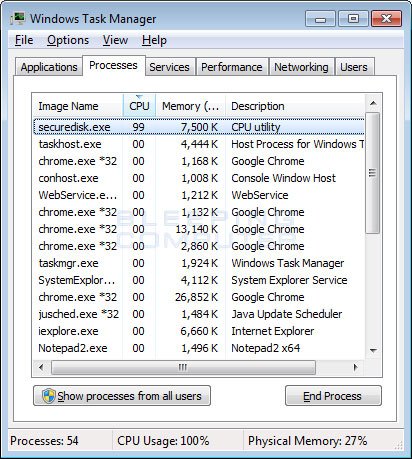This screenshot has height=459, width=412.
Task: Click the vertical scrollbar down arrow
Action: (373, 350)
